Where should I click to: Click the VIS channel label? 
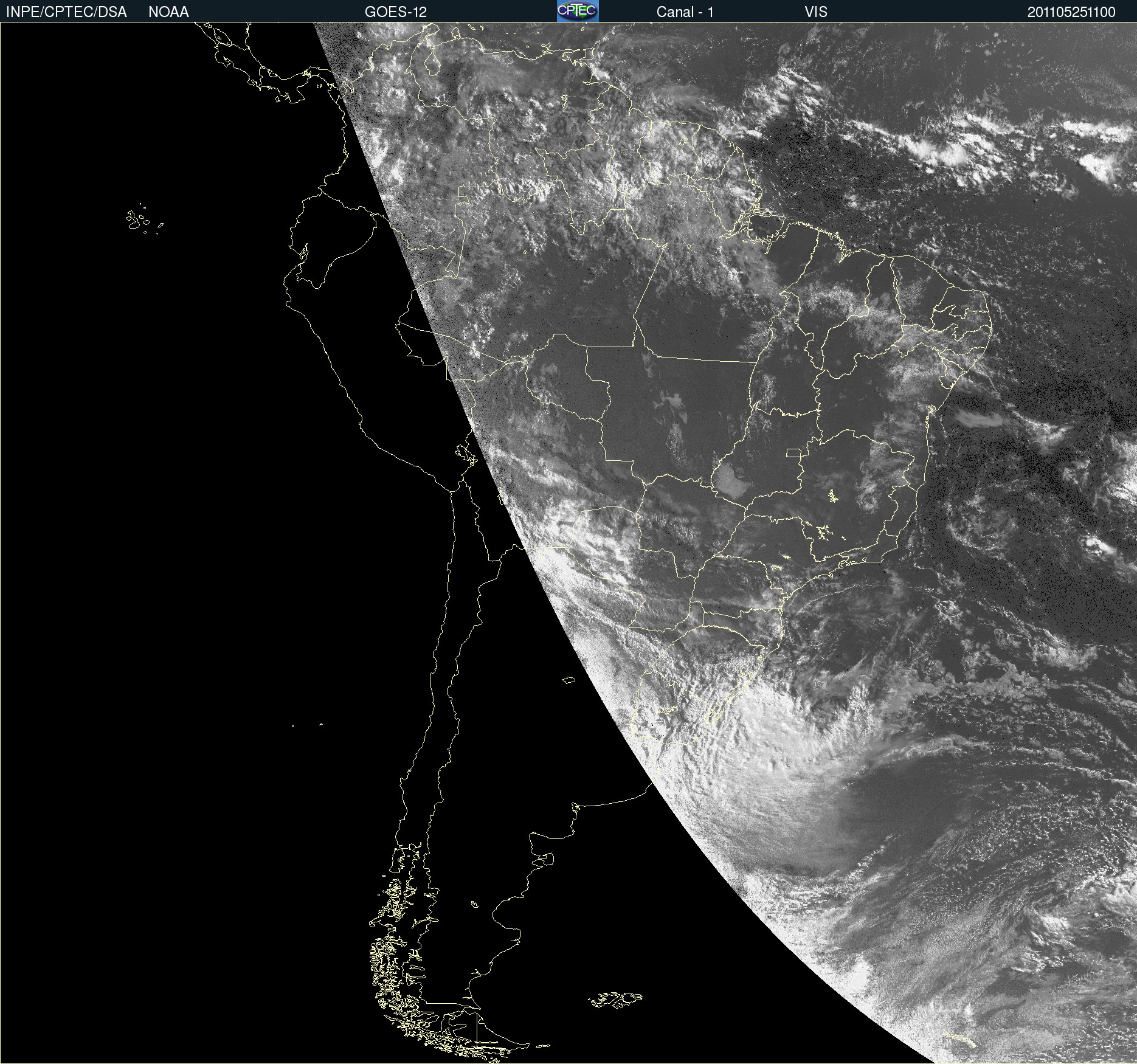[816, 12]
